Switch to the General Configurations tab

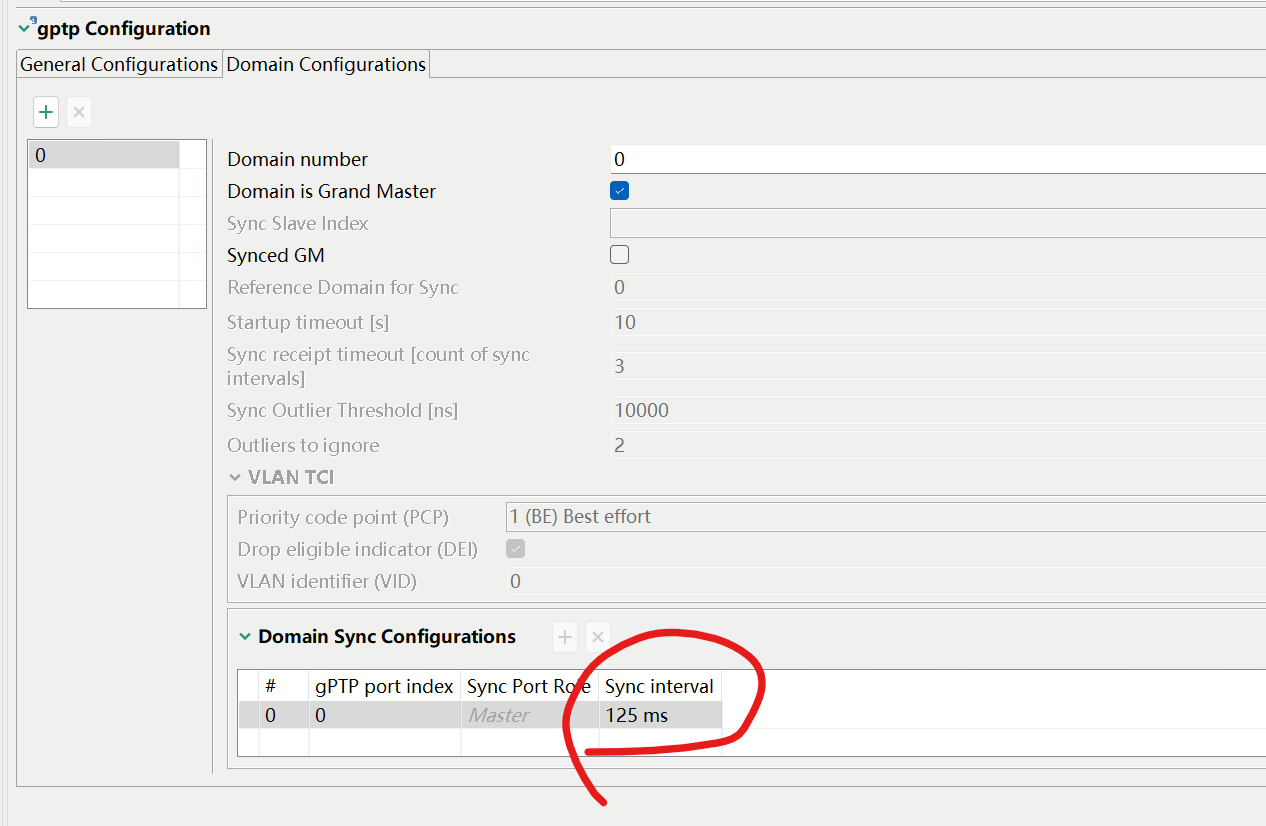pos(118,64)
